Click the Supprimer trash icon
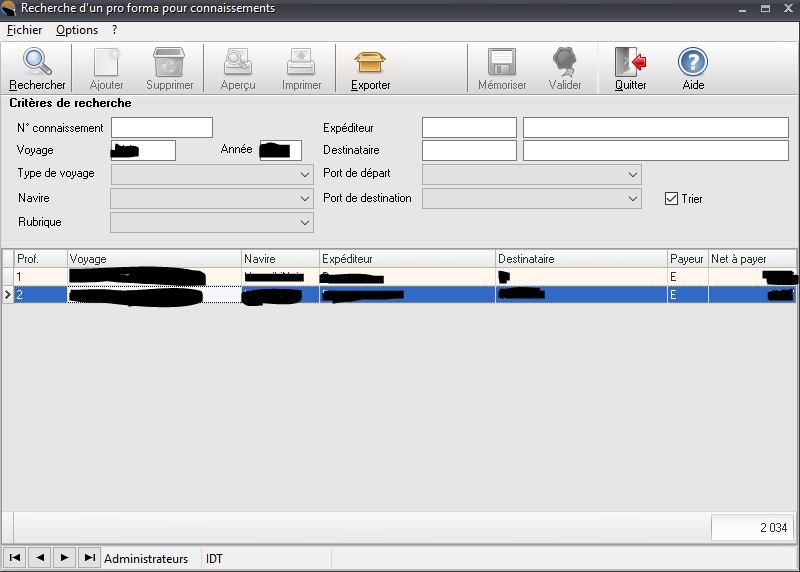Screen dimensions: 800x572 (x=169, y=63)
